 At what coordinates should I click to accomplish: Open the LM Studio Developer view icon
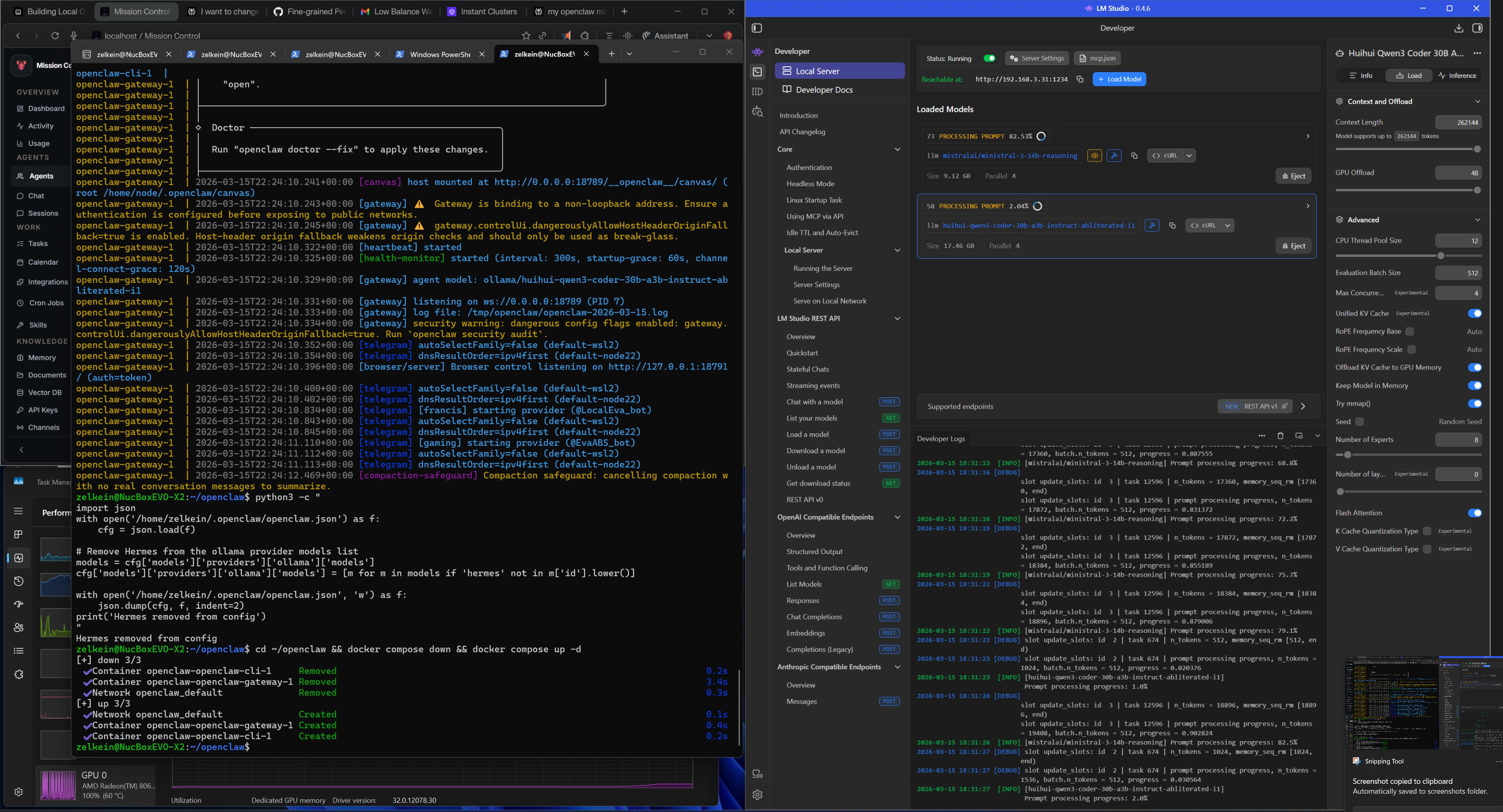pyautogui.click(x=757, y=72)
